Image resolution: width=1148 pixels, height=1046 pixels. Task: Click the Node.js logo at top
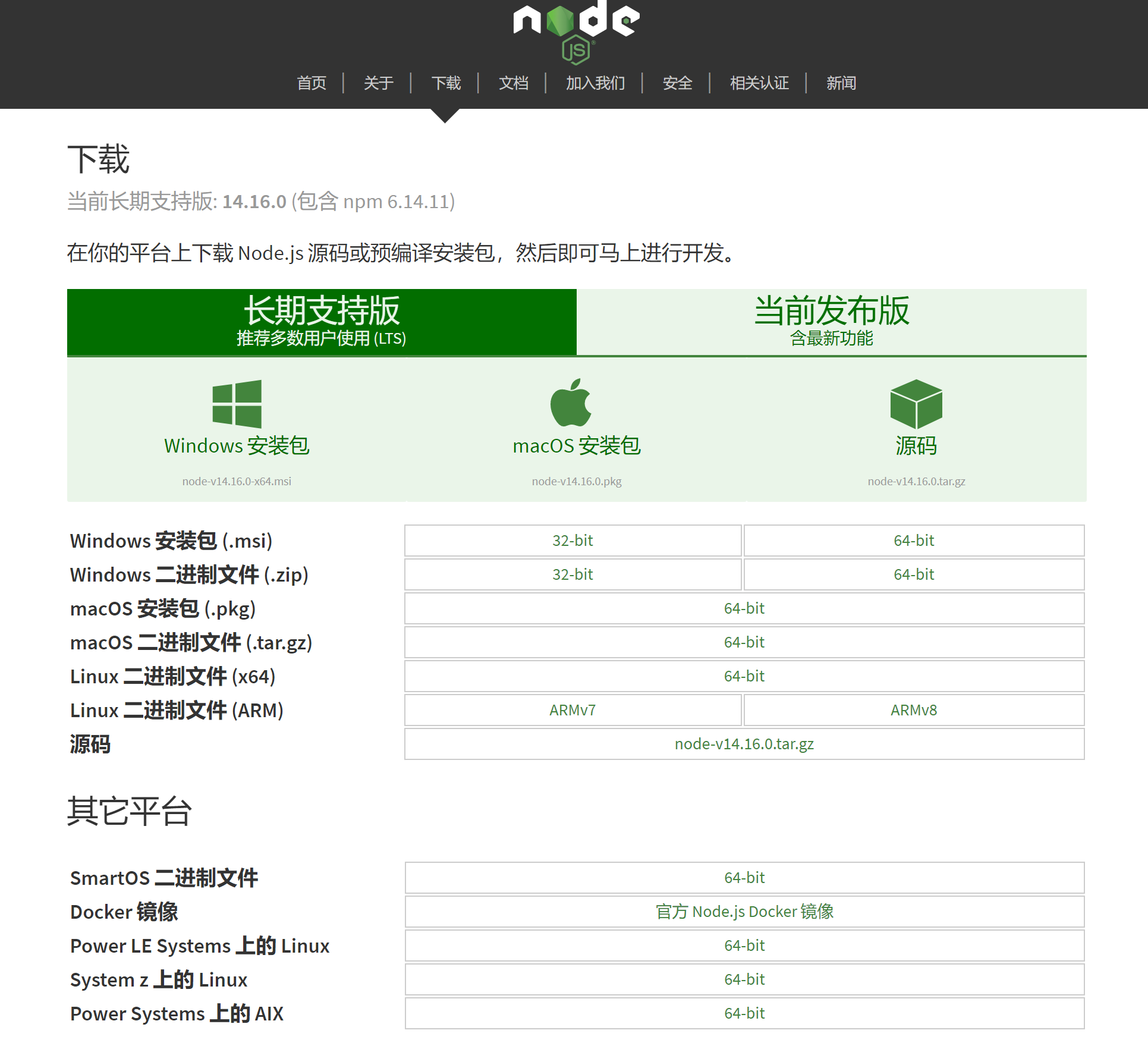coord(575,31)
